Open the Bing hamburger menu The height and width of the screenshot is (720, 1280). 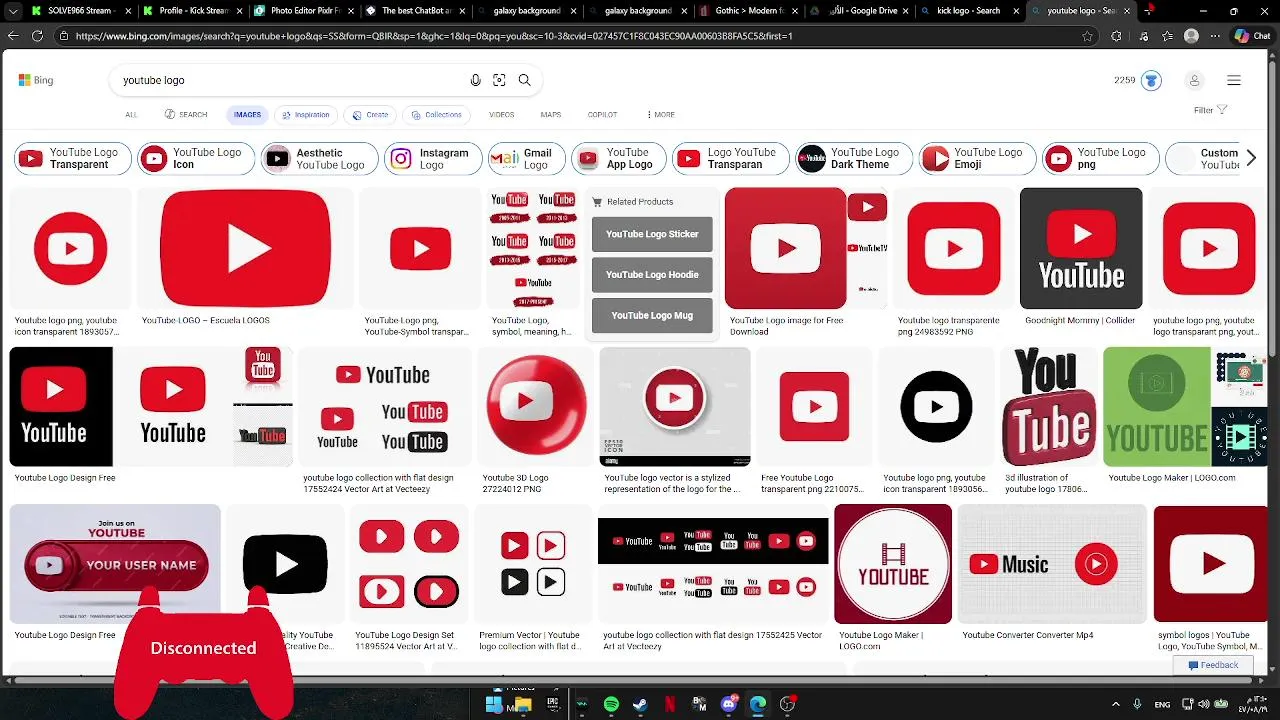(1234, 80)
